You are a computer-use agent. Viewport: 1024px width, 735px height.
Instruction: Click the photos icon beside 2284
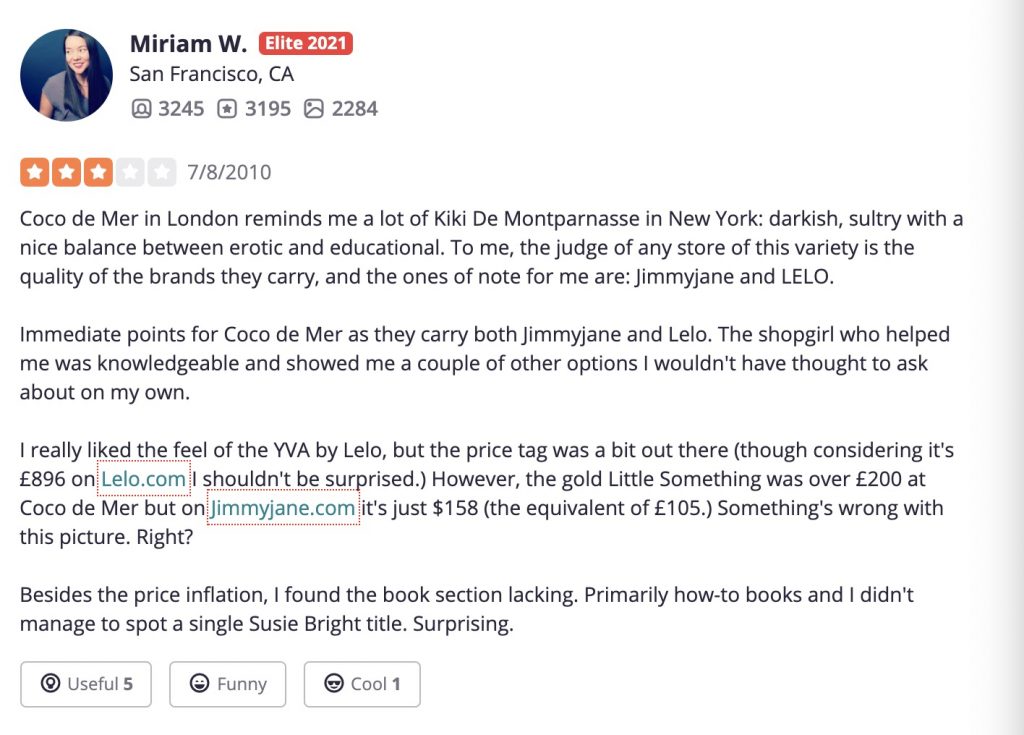pos(313,108)
